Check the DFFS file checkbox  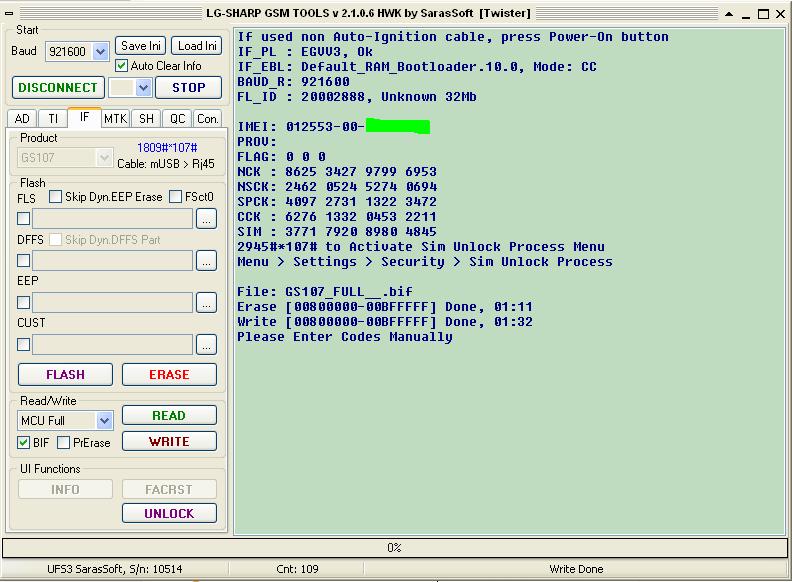(x=23, y=261)
